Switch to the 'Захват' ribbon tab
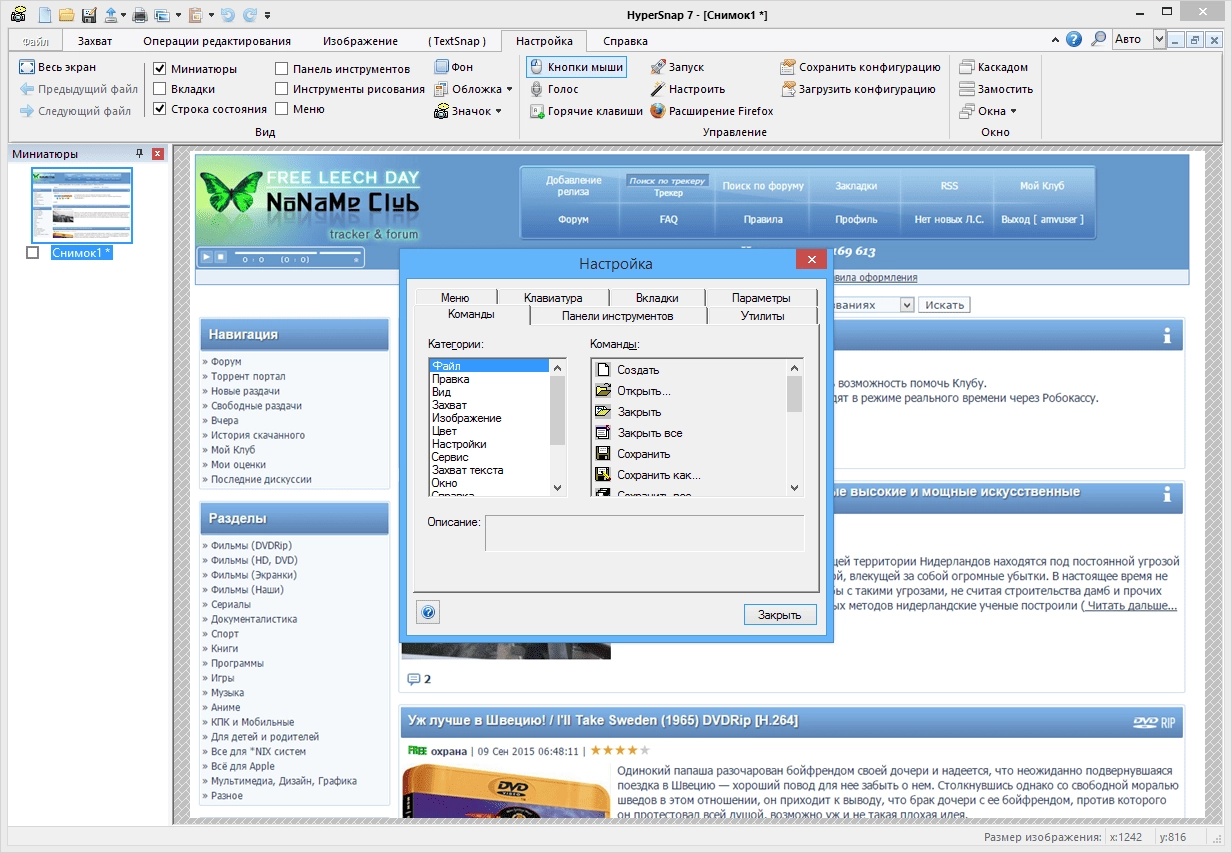This screenshot has width=1232, height=853. (95, 41)
